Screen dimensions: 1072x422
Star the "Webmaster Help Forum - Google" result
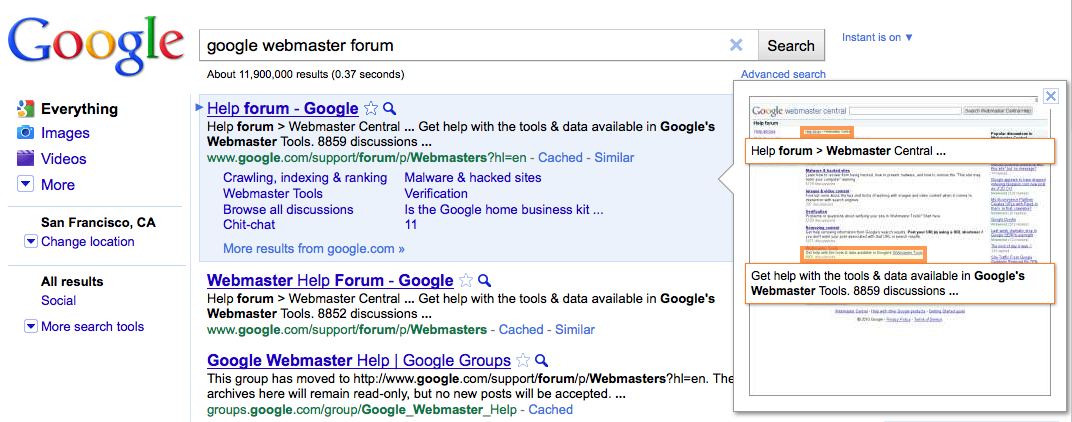click(x=466, y=281)
